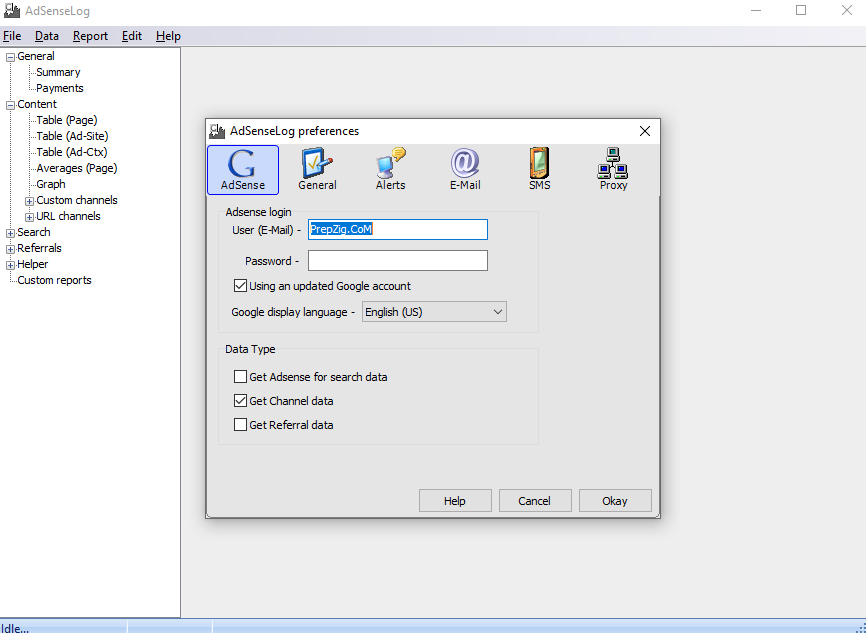This screenshot has height=633, width=866.
Task: Open the File menu
Action: point(12,36)
